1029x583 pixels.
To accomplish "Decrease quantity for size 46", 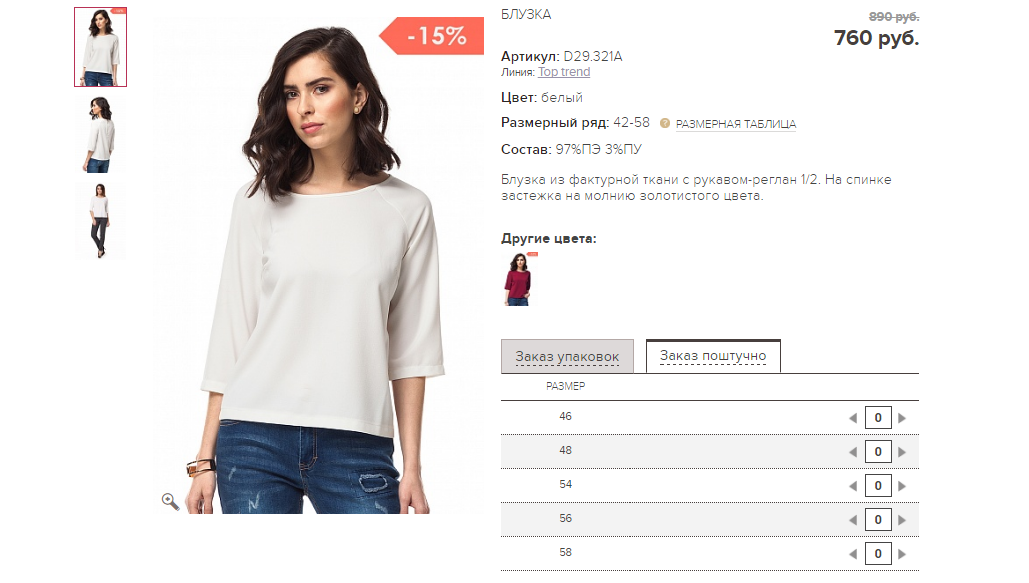I will [853, 418].
